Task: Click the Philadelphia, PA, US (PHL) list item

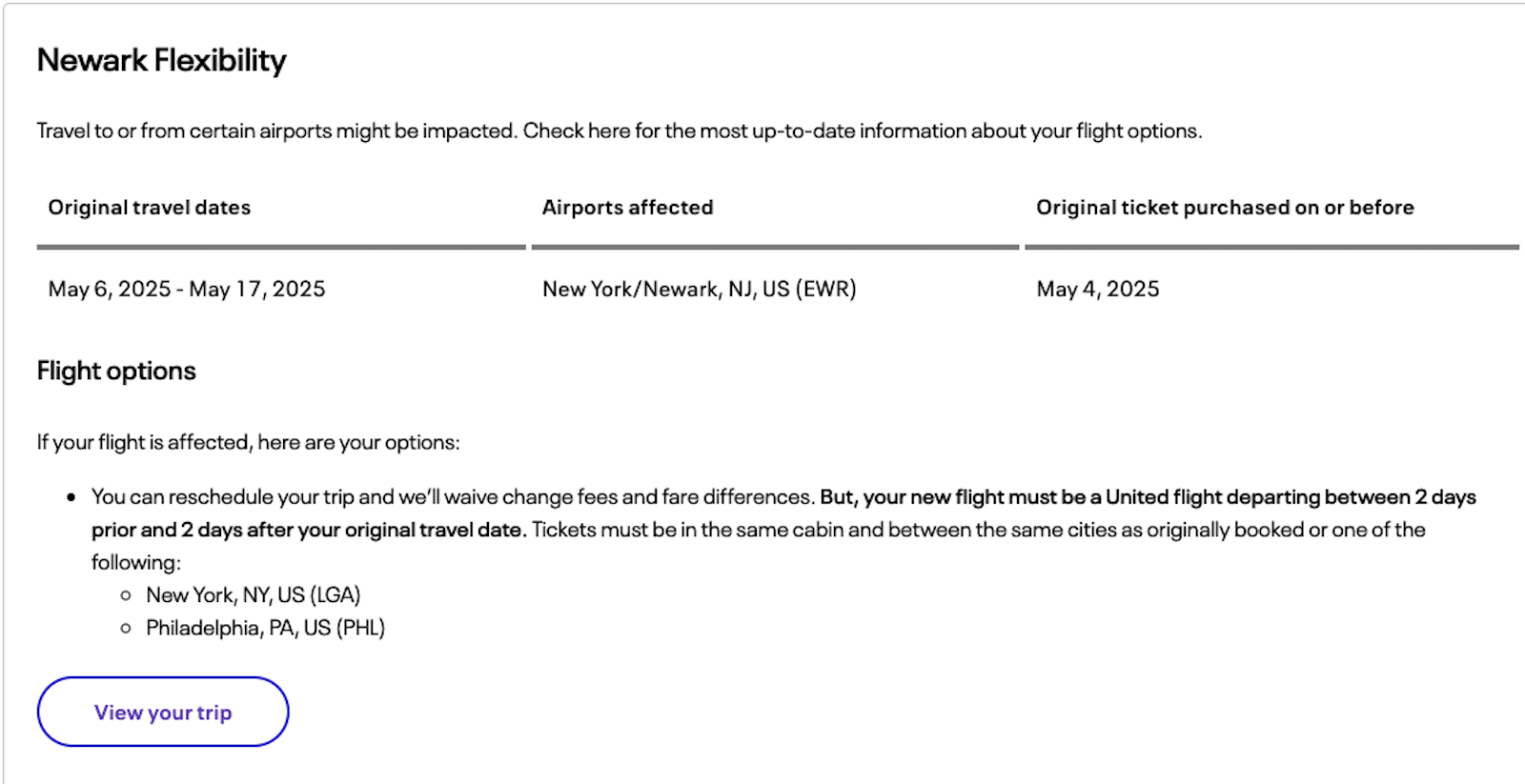Action: coord(265,628)
